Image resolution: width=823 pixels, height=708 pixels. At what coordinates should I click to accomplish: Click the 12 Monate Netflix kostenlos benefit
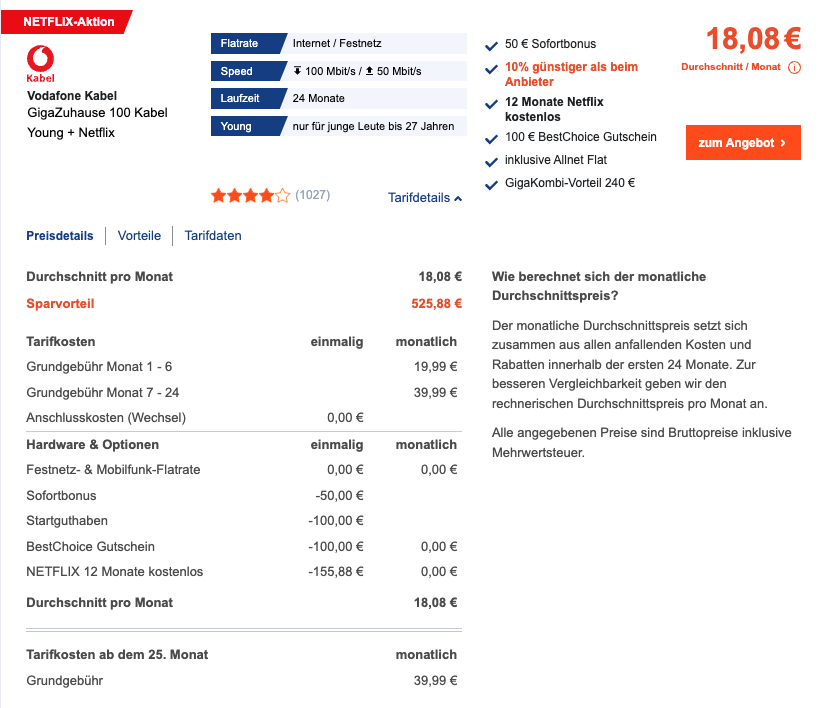554,109
